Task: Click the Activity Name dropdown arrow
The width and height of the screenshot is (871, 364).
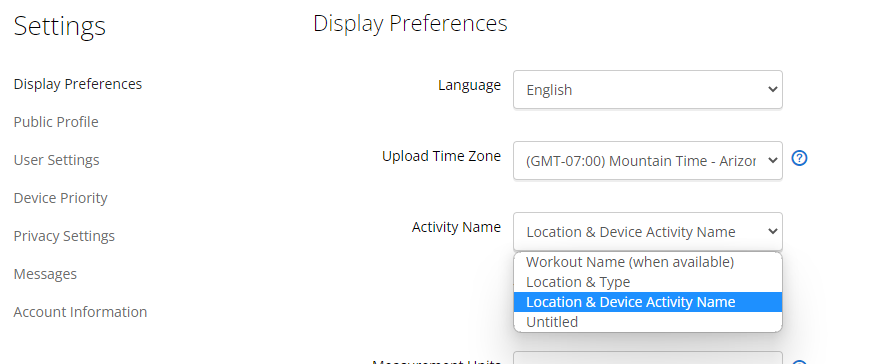Action: click(x=772, y=232)
